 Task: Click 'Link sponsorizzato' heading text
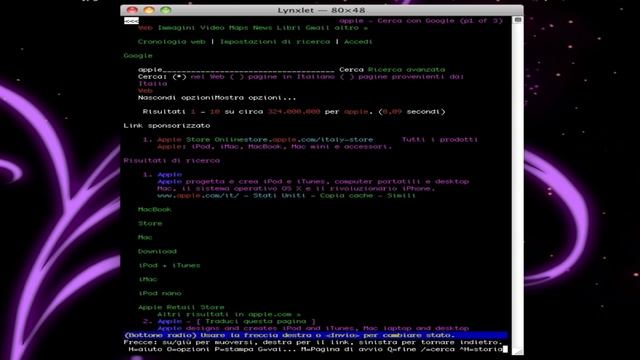click(x=167, y=126)
